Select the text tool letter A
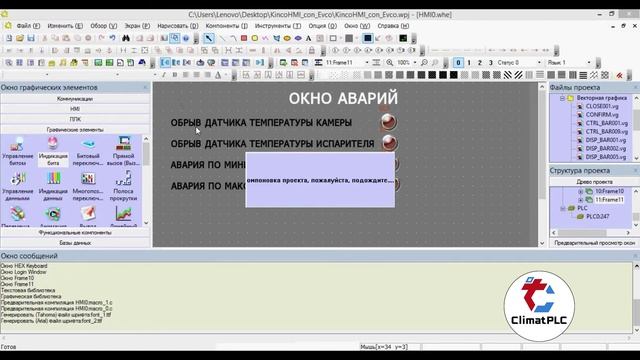Viewport: 640px width, 360px height. 309,38
